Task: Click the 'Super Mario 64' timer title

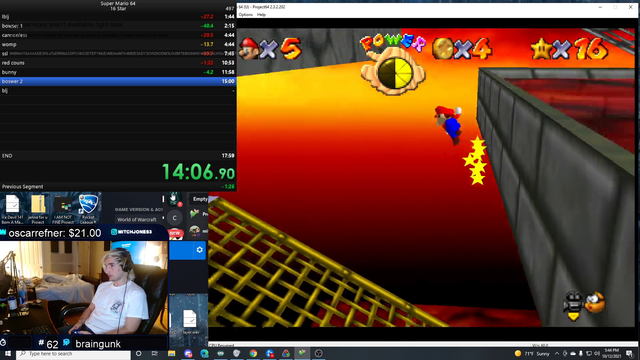Action: (118, 3)
